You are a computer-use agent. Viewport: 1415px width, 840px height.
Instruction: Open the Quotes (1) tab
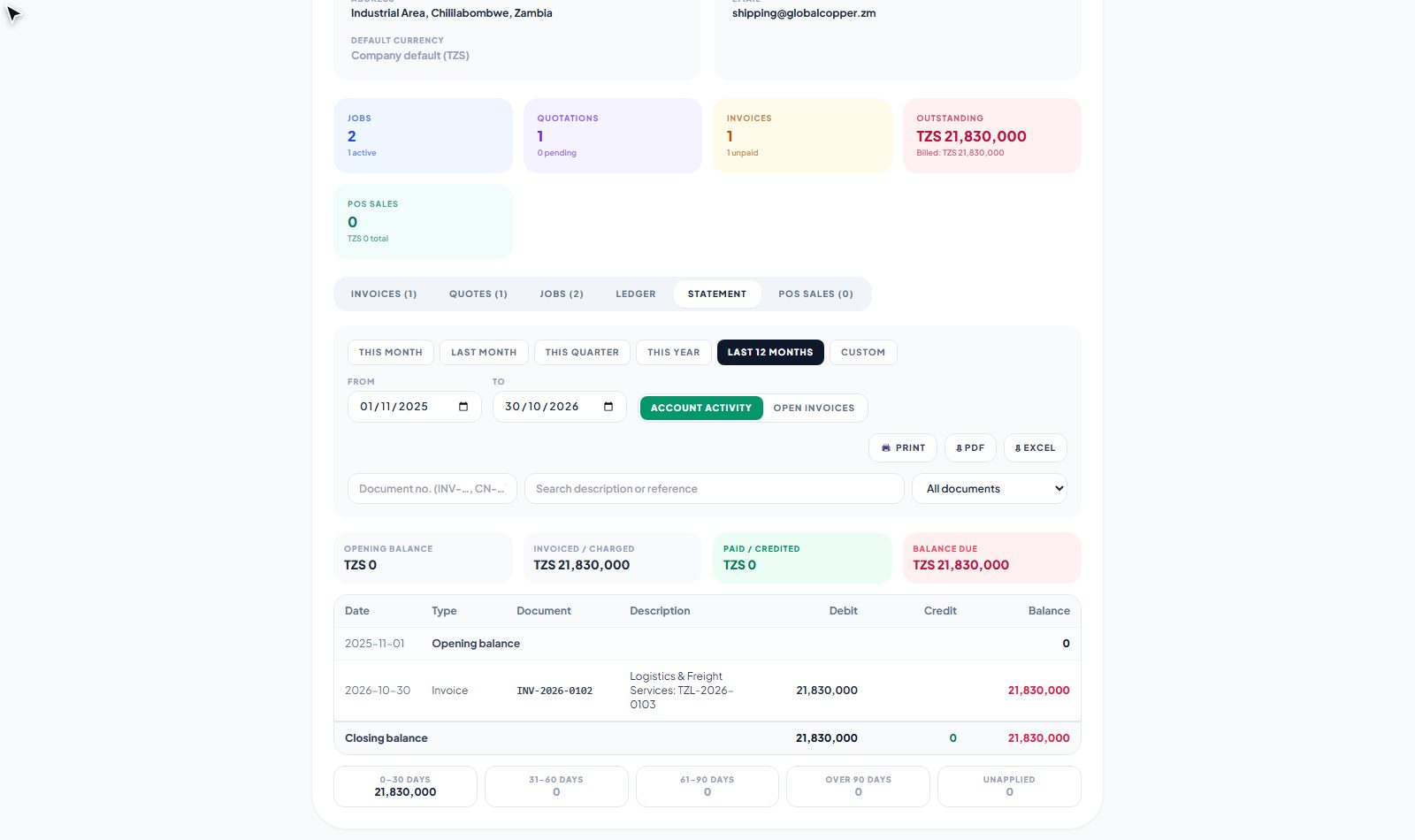coord(478,294)
